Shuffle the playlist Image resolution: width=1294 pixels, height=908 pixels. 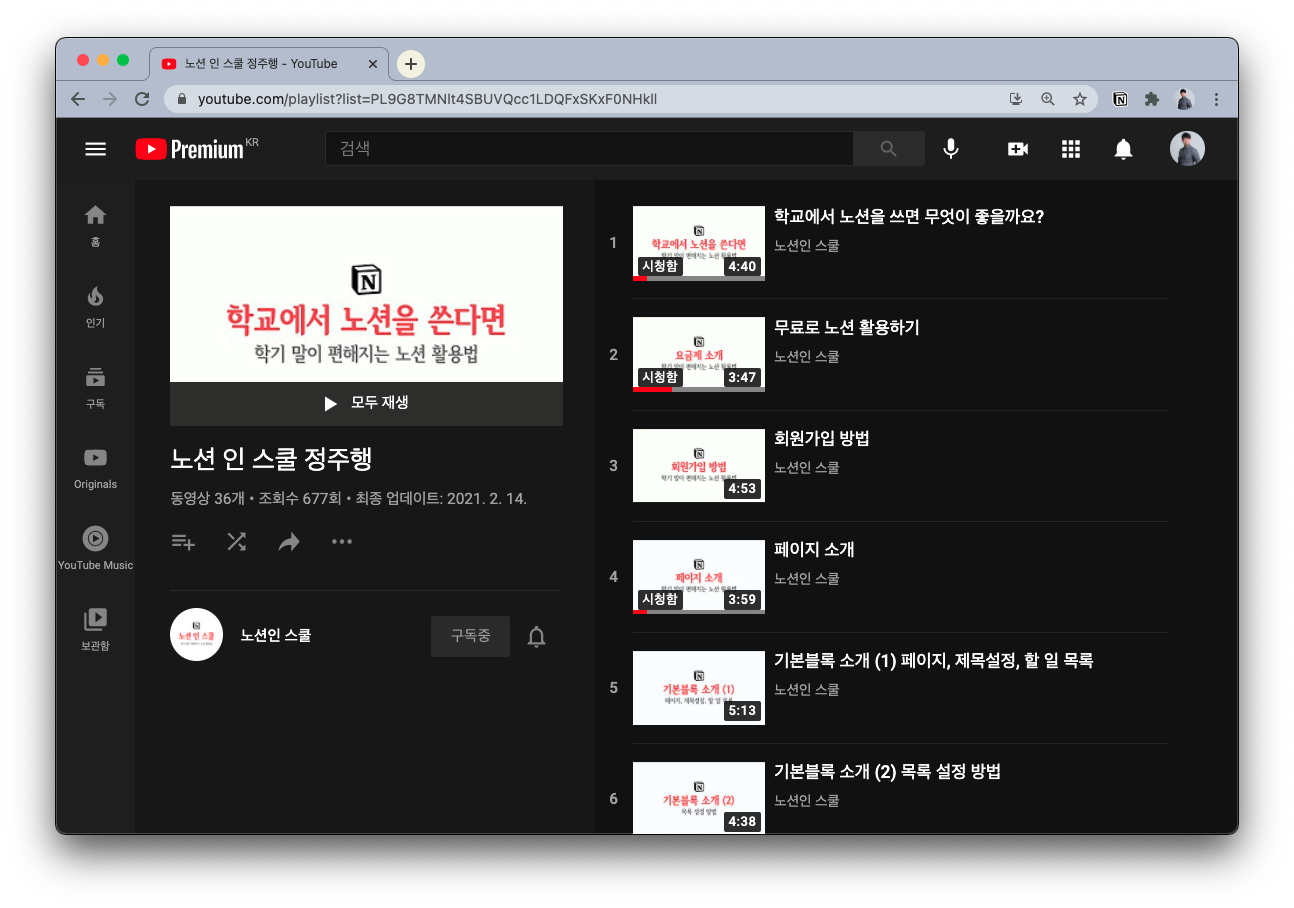point(236,542)
